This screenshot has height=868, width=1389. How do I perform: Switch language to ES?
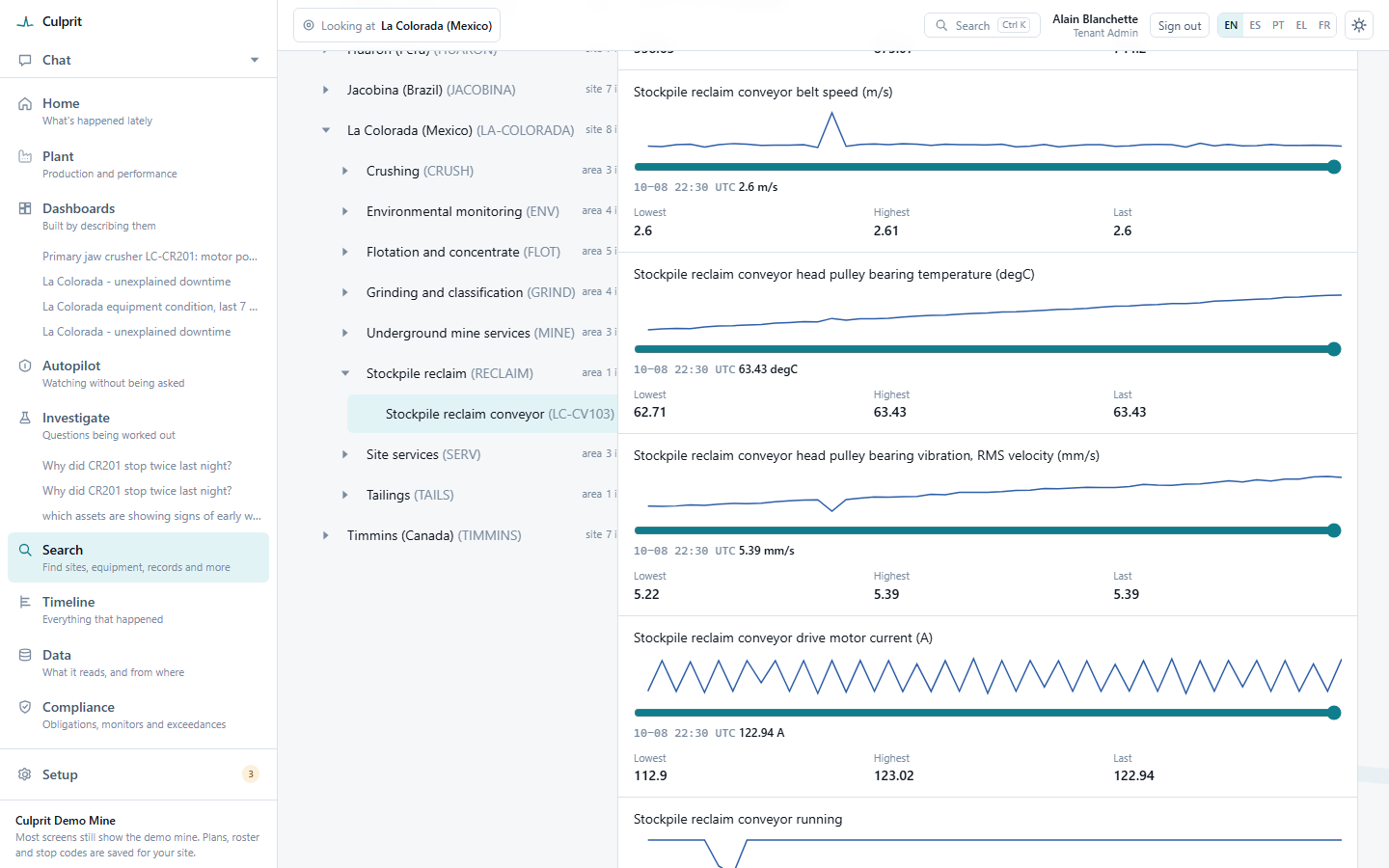click(1255, 26)
